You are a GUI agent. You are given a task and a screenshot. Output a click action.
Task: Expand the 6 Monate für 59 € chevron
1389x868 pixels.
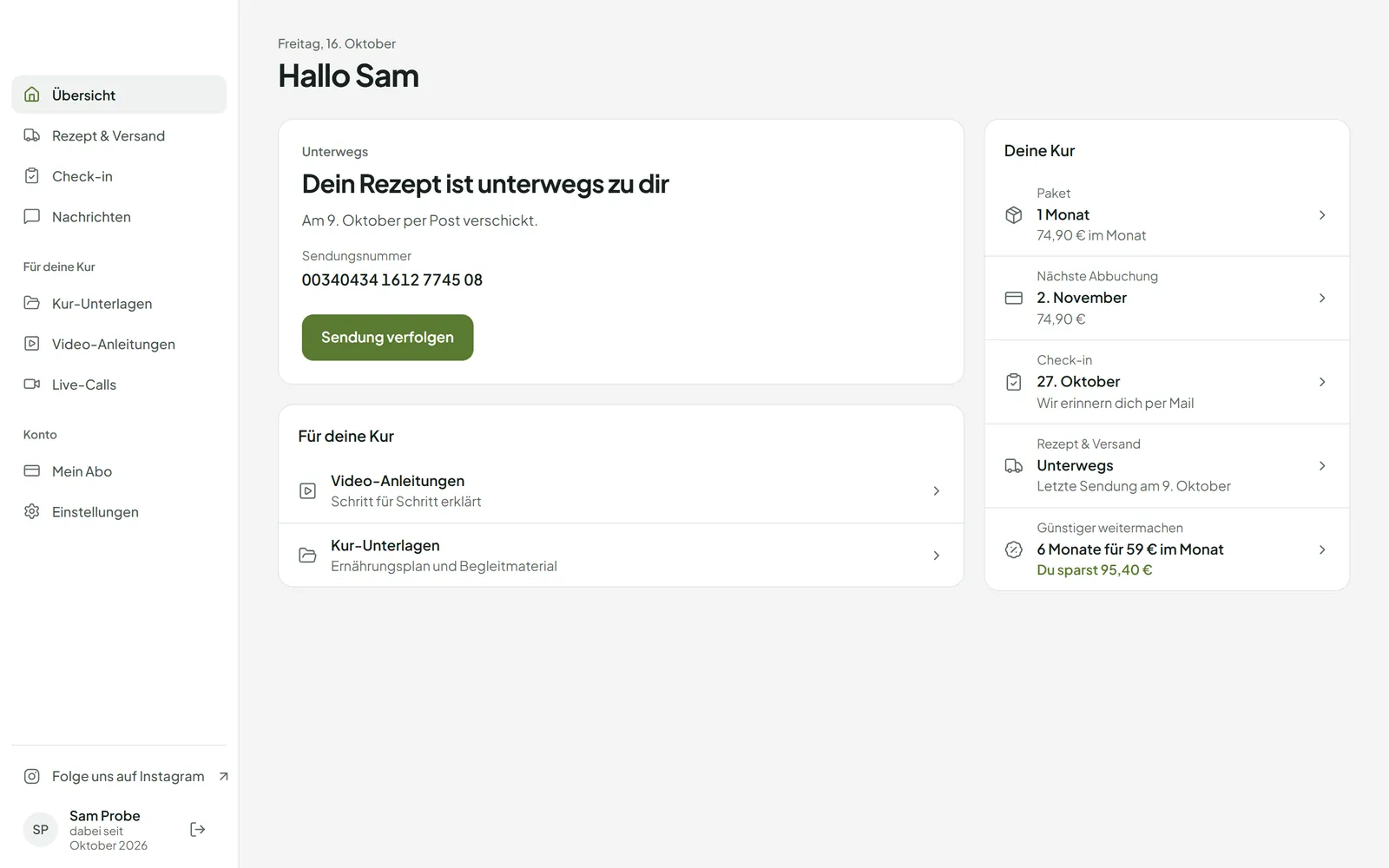pyautogui.click(x=1322, y=549)
